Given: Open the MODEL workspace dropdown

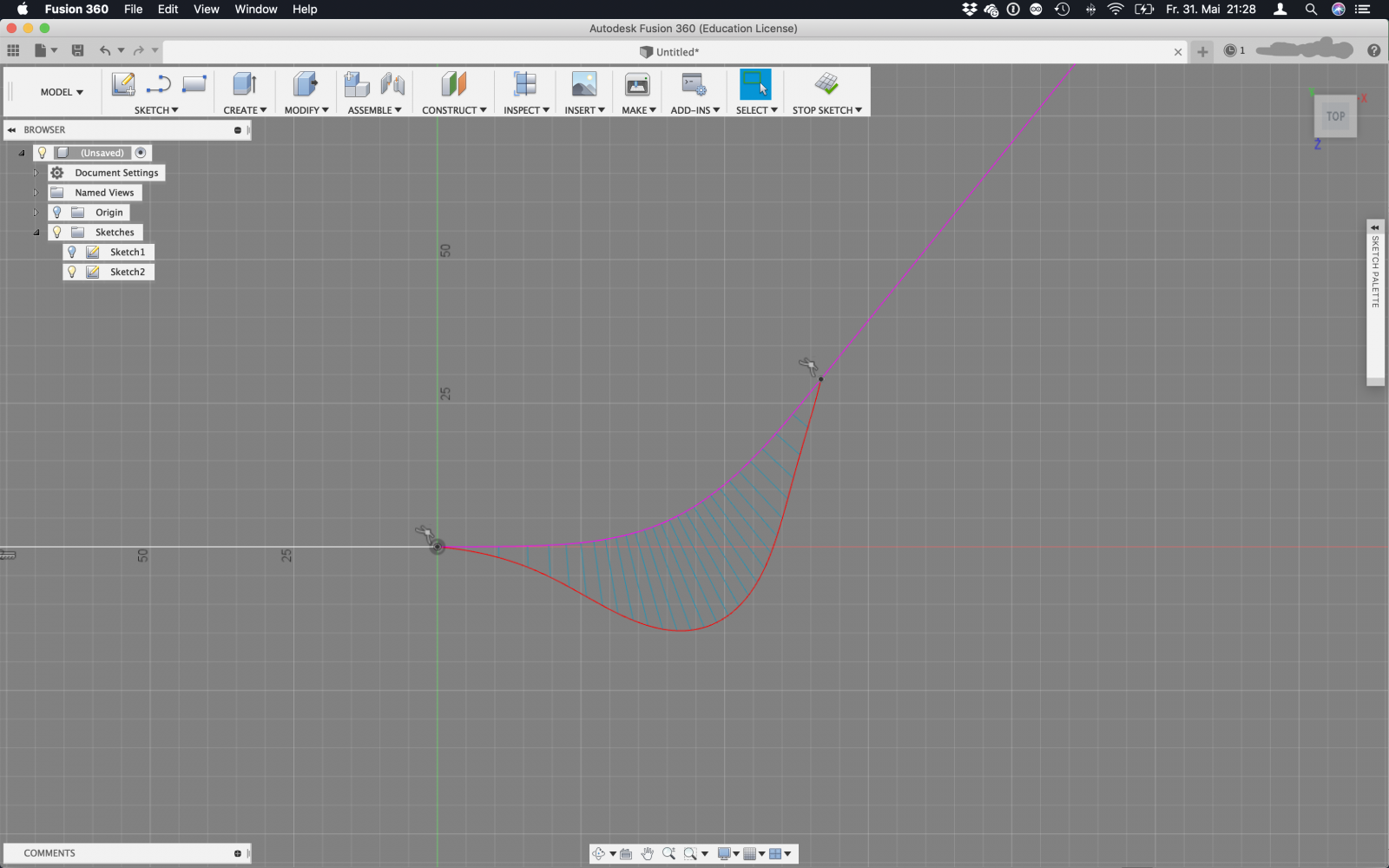Looking at the screenshot, I should coord(62,92).
